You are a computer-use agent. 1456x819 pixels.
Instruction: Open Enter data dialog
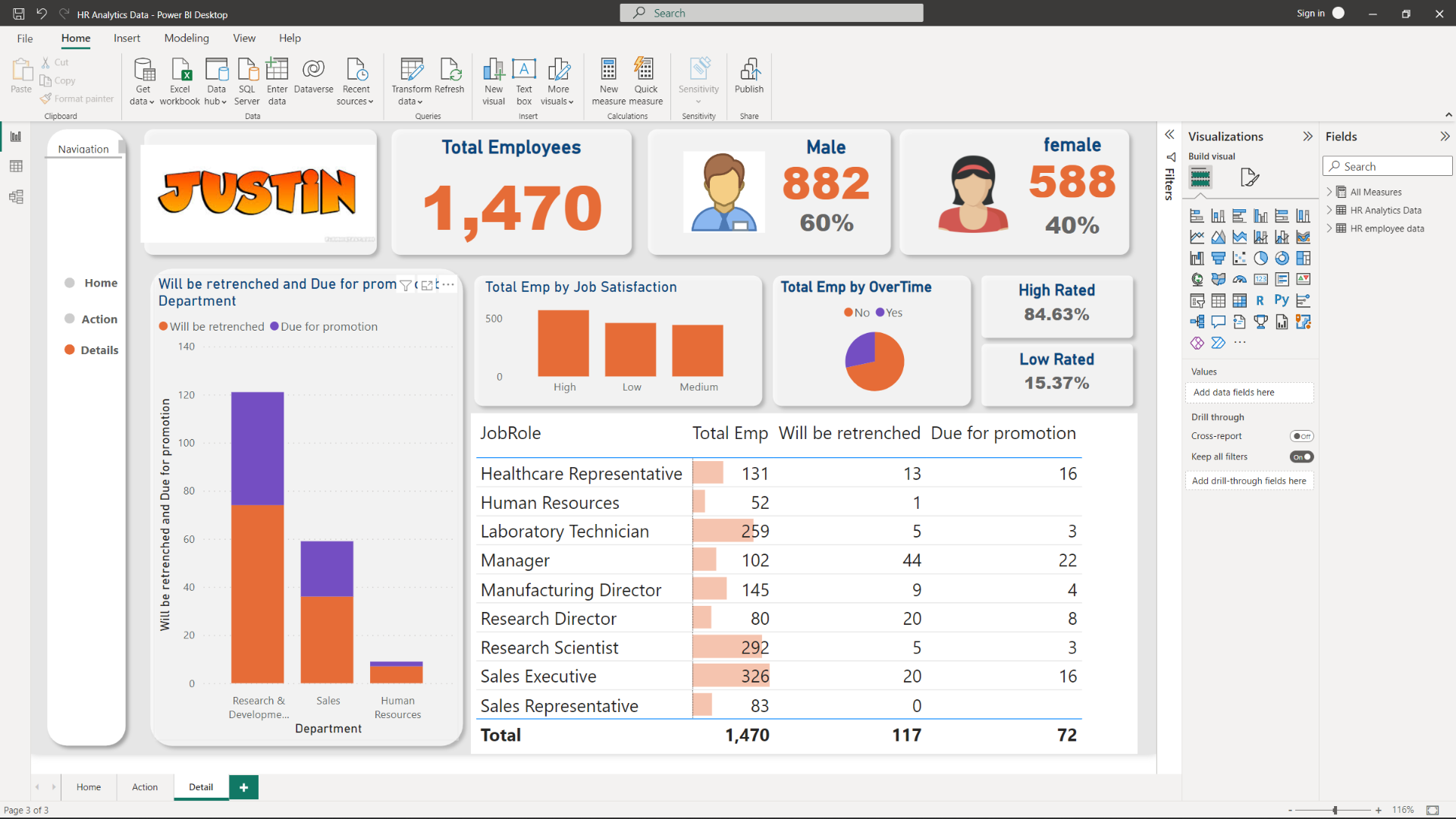click(x=277, y=82)
